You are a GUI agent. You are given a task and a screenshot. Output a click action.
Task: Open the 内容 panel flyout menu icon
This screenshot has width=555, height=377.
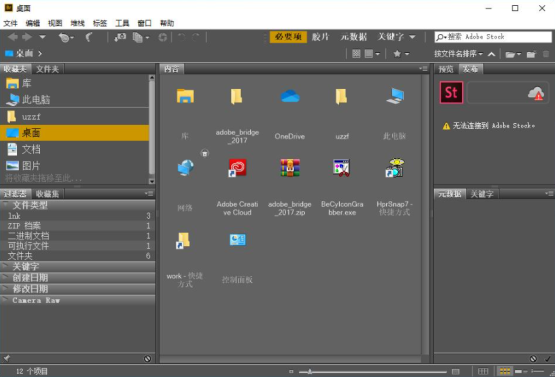[x=423, y=69]
